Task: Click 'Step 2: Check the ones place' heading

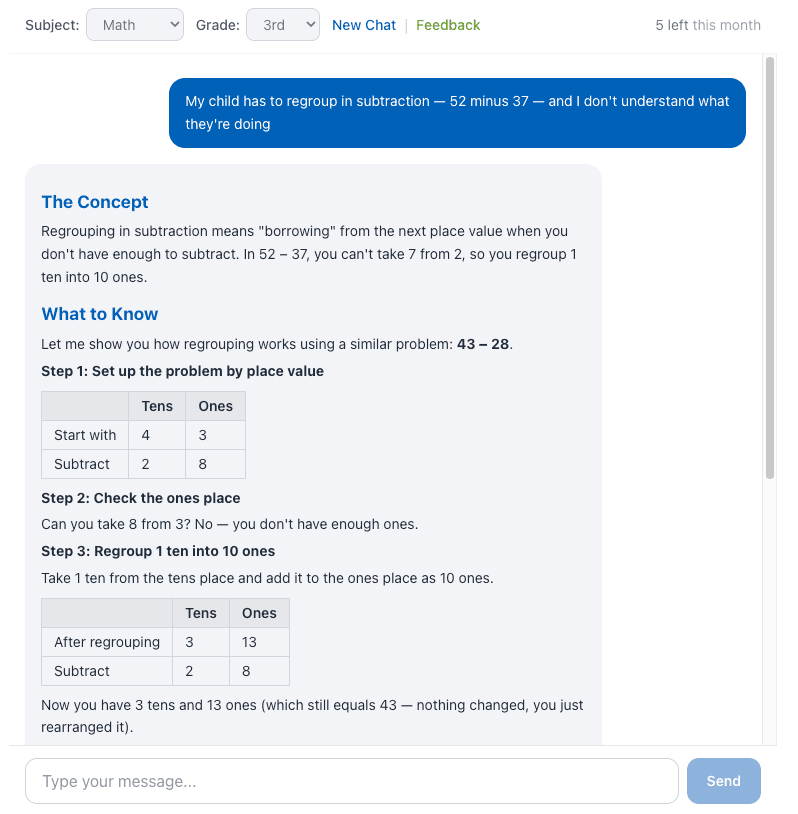Action: pos(140,498)
